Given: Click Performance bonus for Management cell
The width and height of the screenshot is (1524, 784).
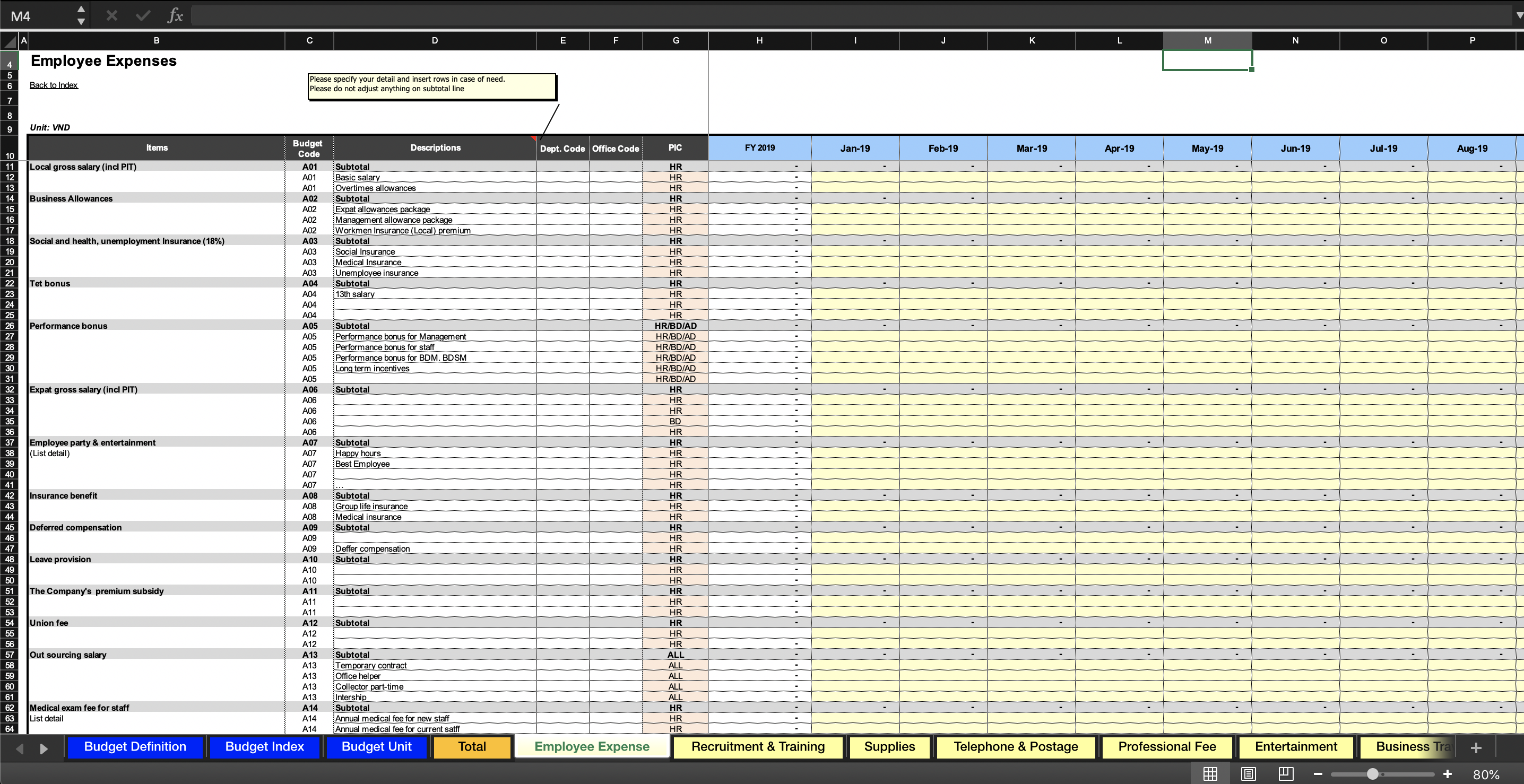Looking at the screenshot, I should pyautogui.click(x=435, y=336).
